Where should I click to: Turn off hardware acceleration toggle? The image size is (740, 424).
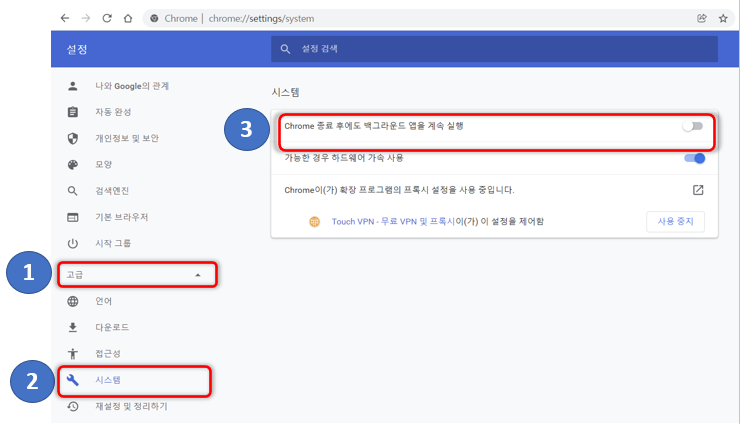695,158
